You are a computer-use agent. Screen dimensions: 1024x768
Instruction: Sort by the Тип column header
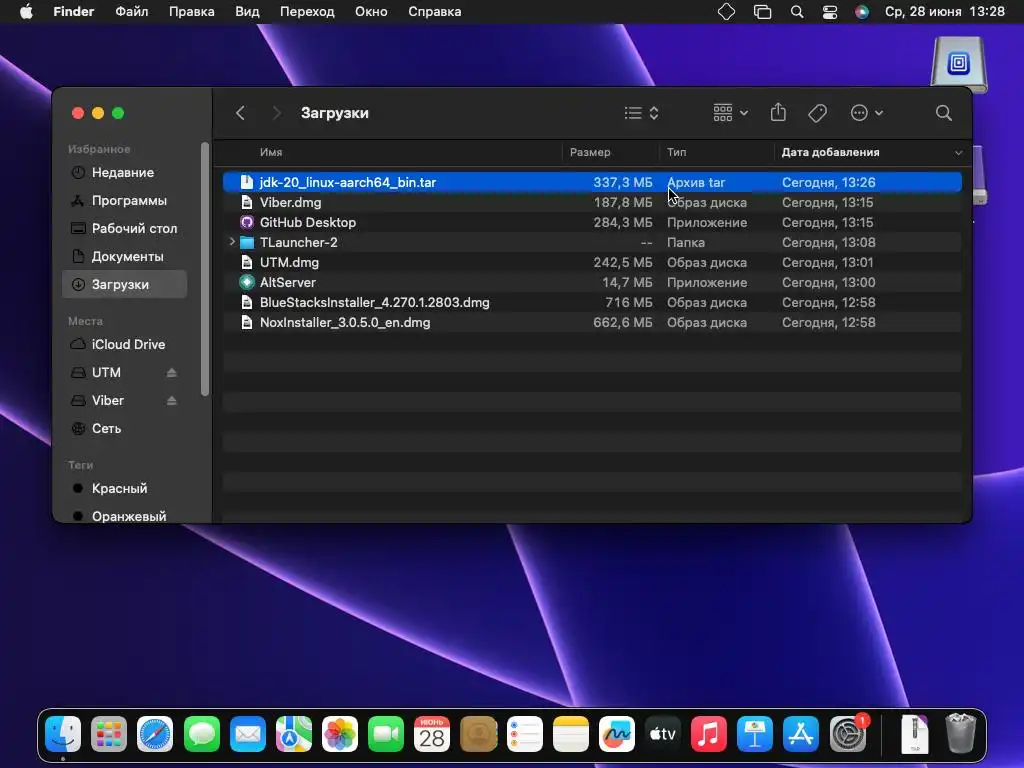(x=677, y=152)
